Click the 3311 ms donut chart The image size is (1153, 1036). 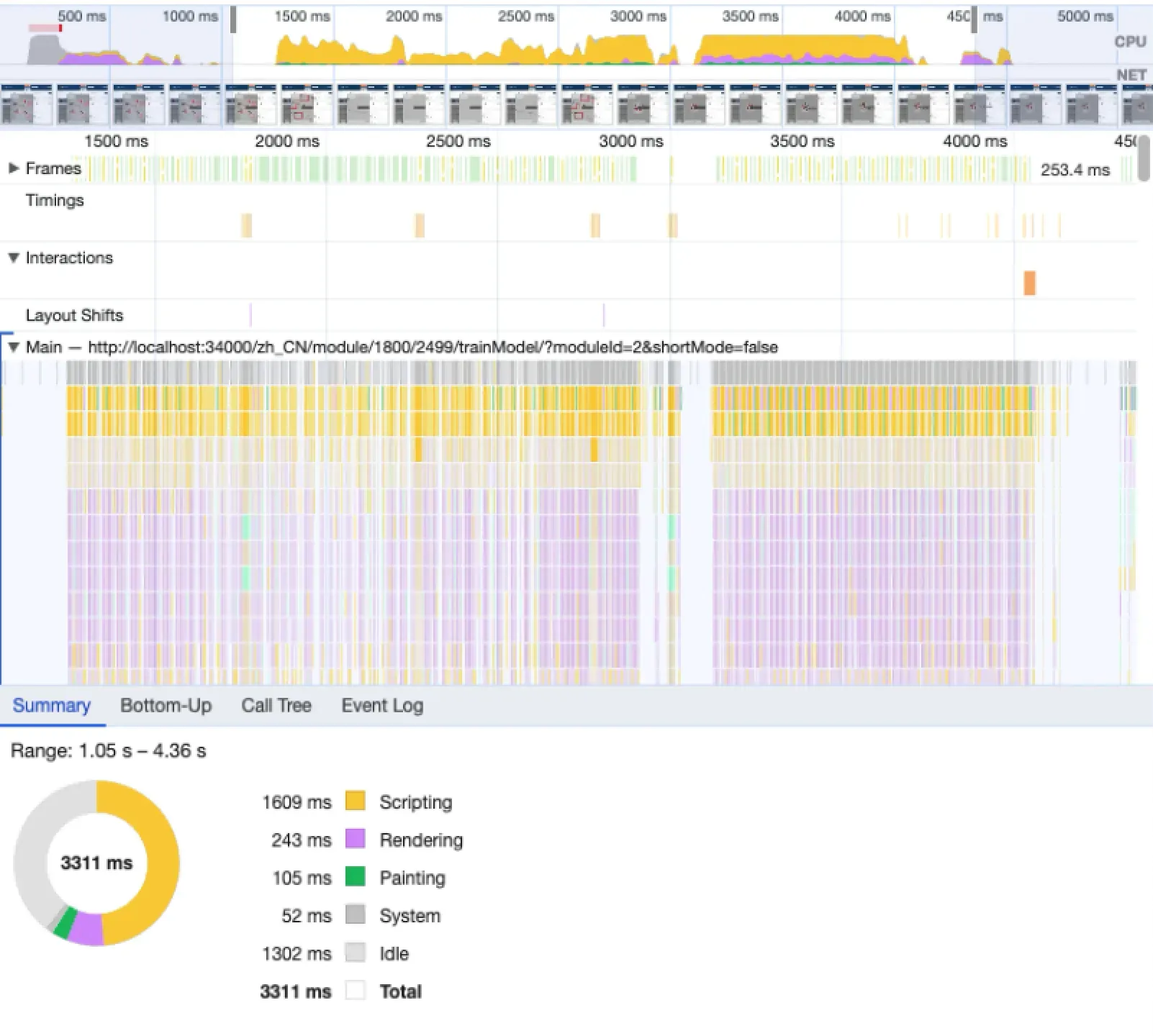[96, 863]
